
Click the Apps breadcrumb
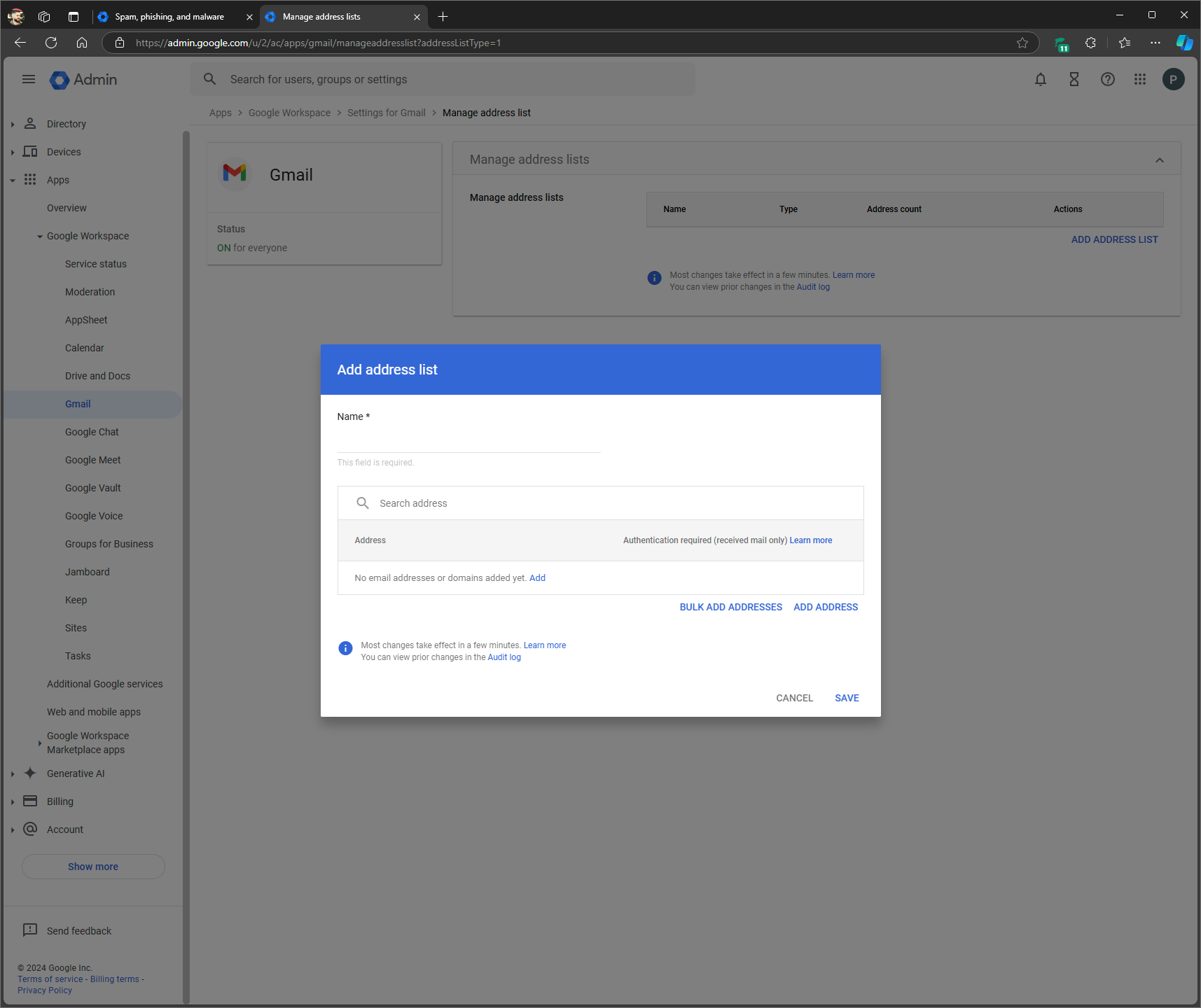221,113
